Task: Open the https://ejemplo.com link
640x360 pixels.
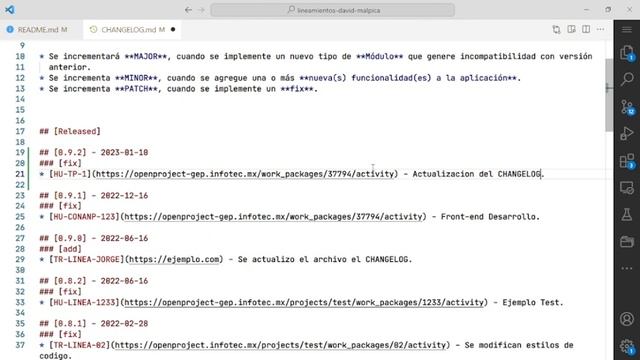Action: (174, 260)
